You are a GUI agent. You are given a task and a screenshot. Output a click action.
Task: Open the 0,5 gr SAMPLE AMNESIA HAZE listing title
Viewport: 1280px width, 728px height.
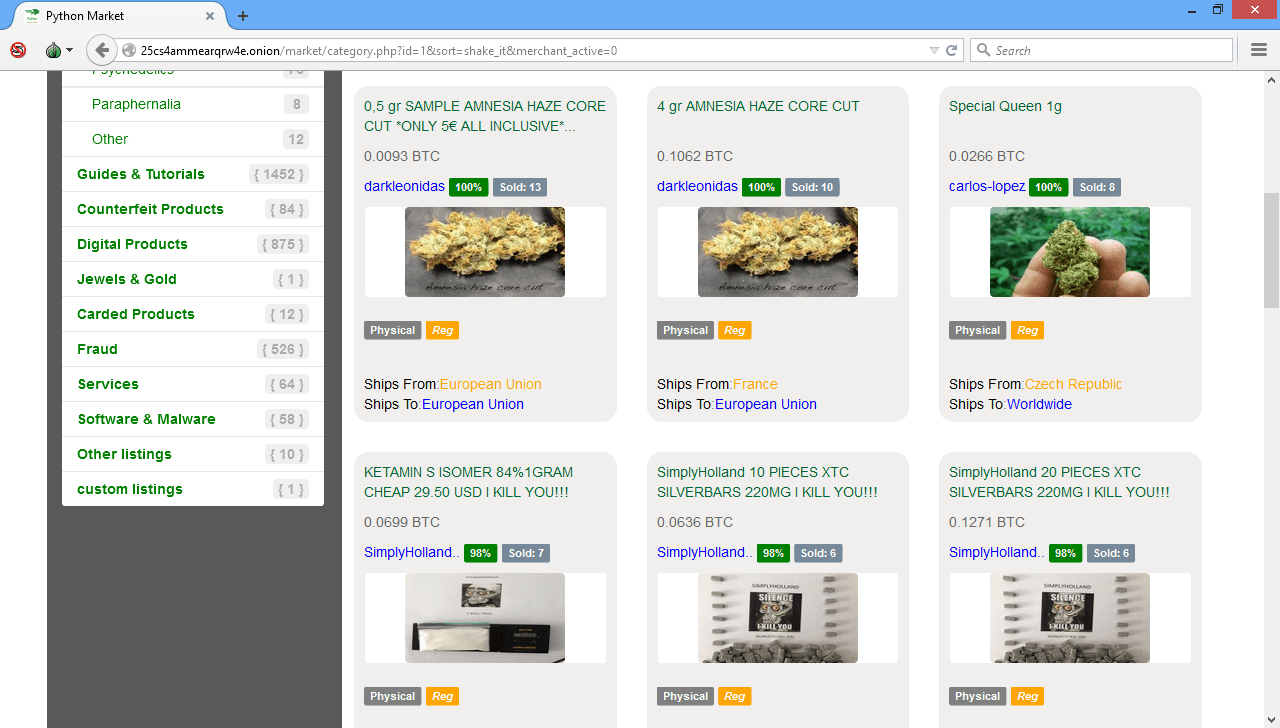[485, 116]
